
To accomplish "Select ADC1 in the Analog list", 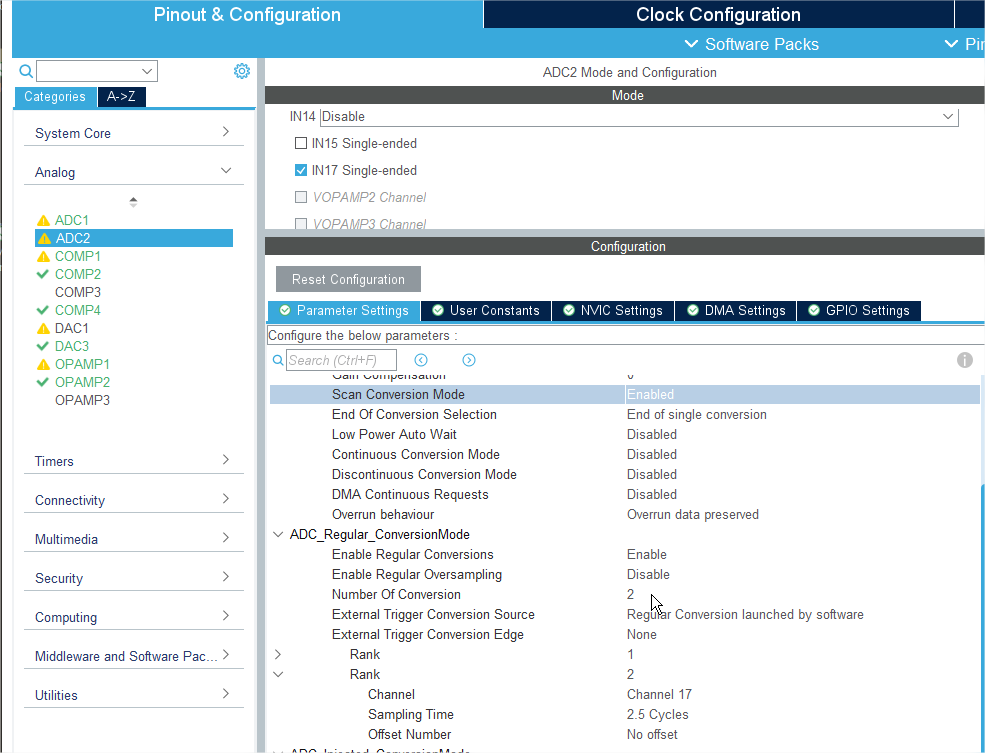I will pyautogui.click(x=72, y=220).
